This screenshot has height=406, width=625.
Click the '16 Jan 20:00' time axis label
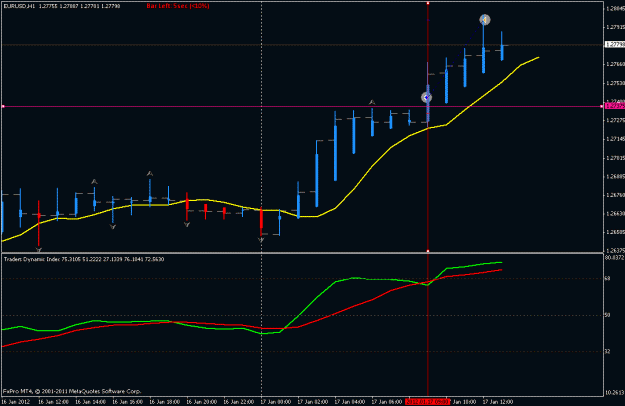pos(202,402)
